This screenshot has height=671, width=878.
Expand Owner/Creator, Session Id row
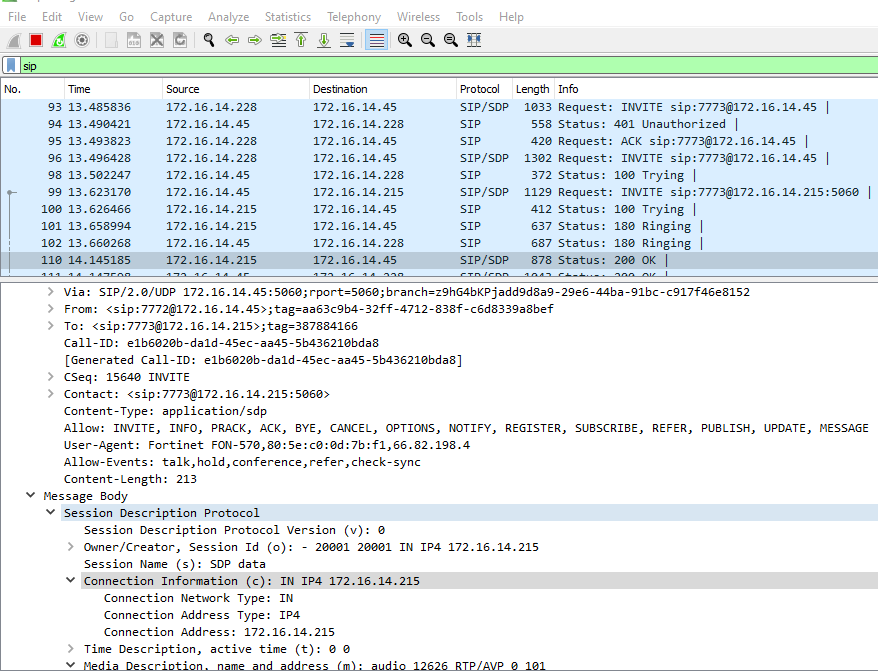point(71,547)
